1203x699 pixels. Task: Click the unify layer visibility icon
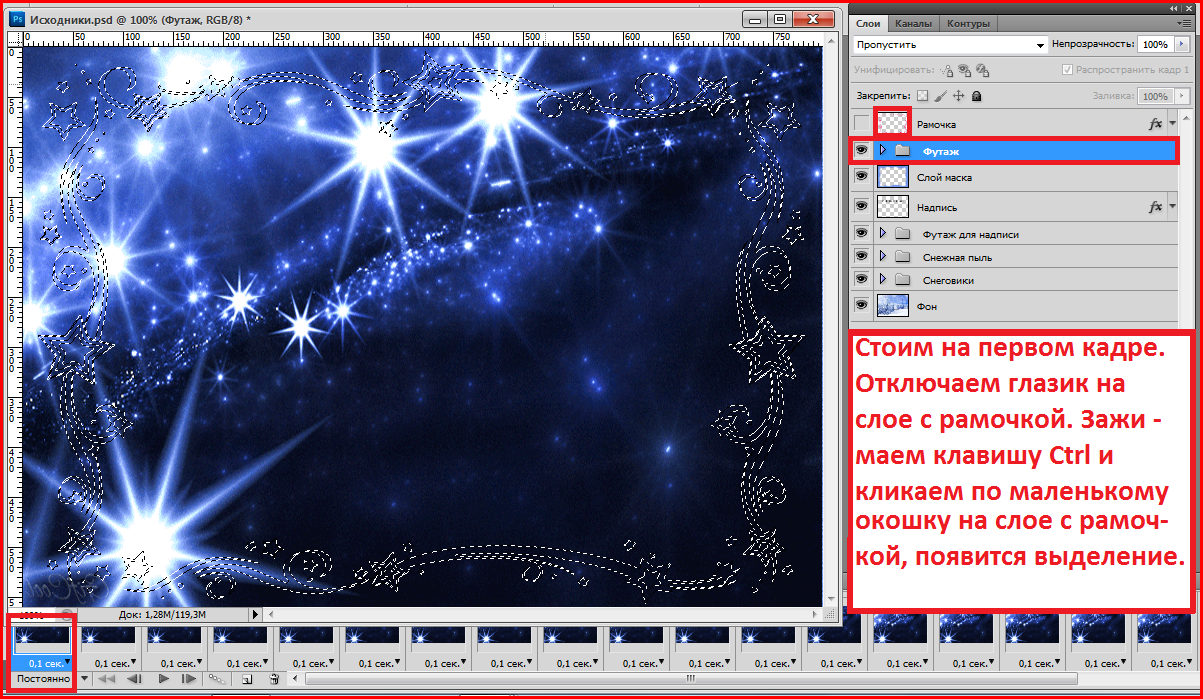tap(964, 70)
